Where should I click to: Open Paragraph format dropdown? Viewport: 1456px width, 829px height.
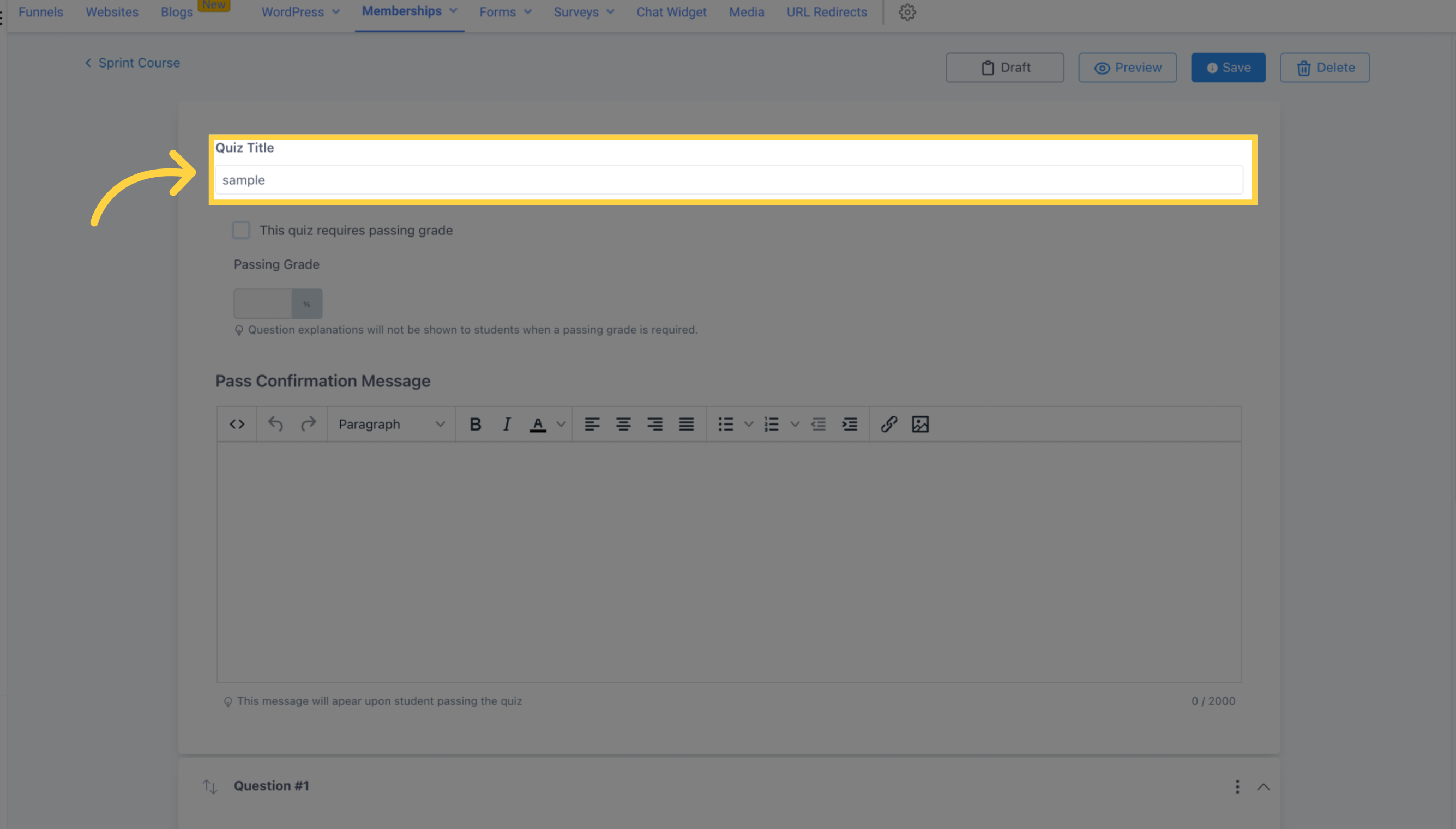click(x=392, y=424)
